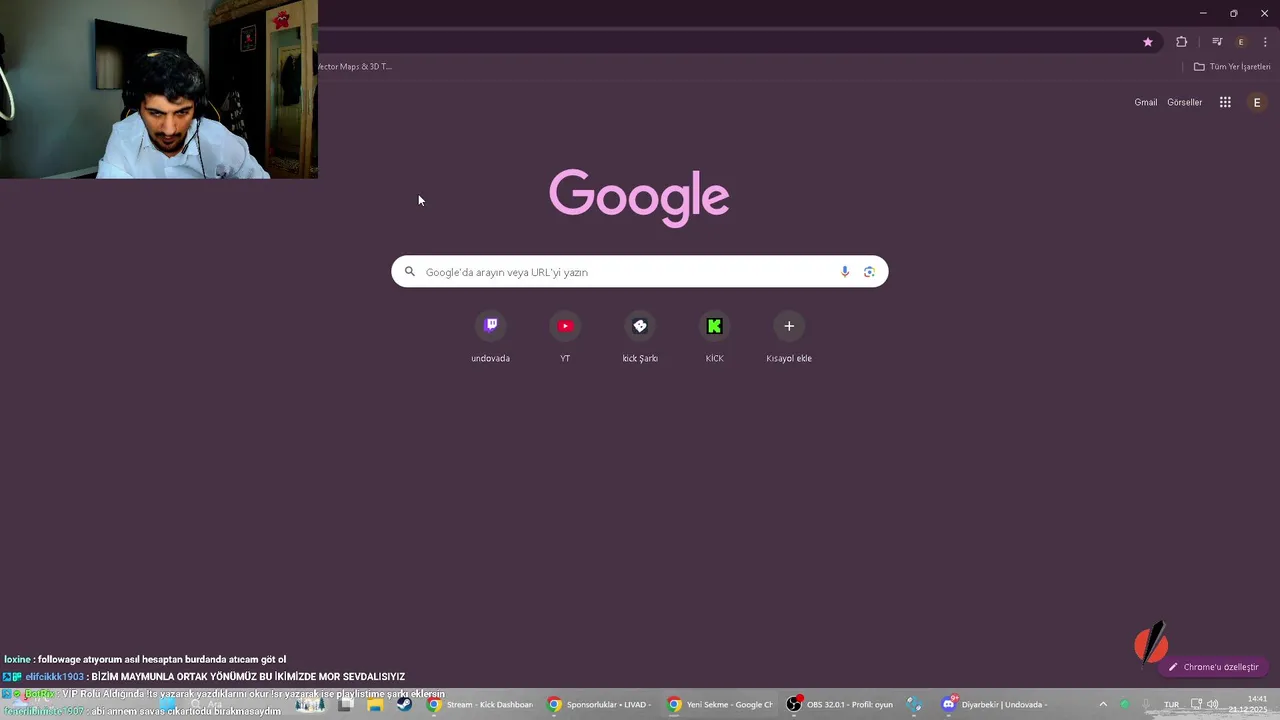
Task: Open the undovada Twitch shortcut
Action: coord(491,337)
